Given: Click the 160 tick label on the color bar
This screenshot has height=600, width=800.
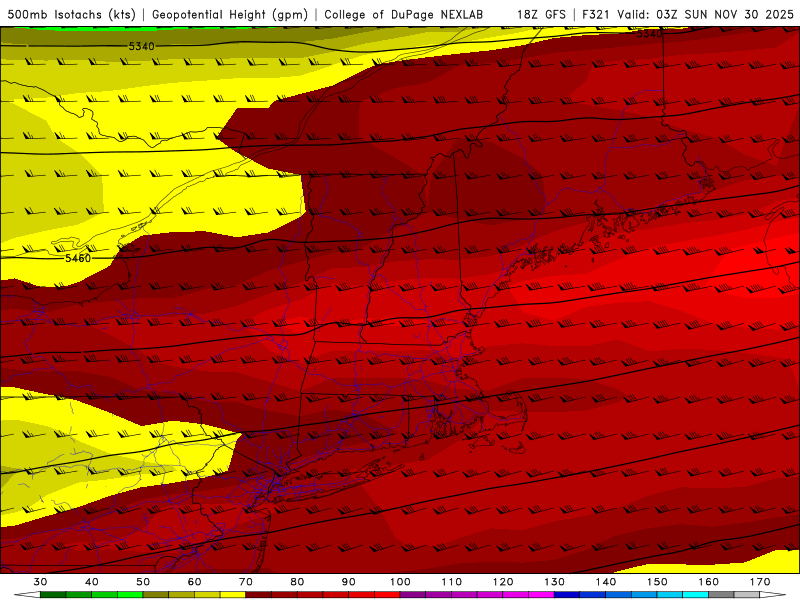Looking at the screenshot, I should point(709,582).
